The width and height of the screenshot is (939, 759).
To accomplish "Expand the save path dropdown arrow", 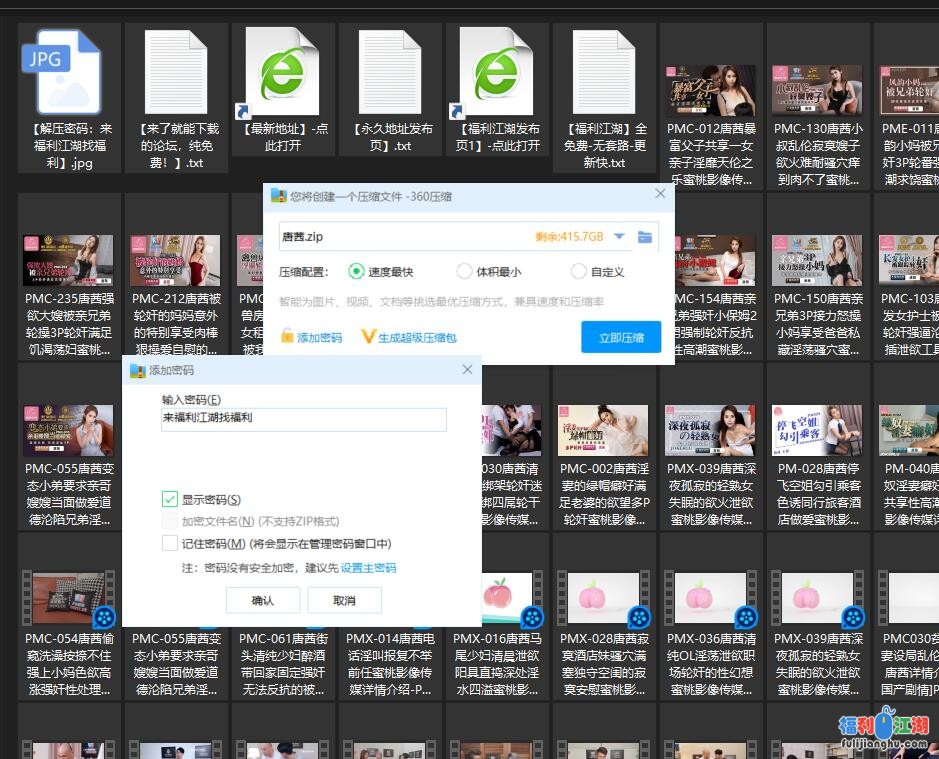I will pyautogui.click(x=619, y=237).
